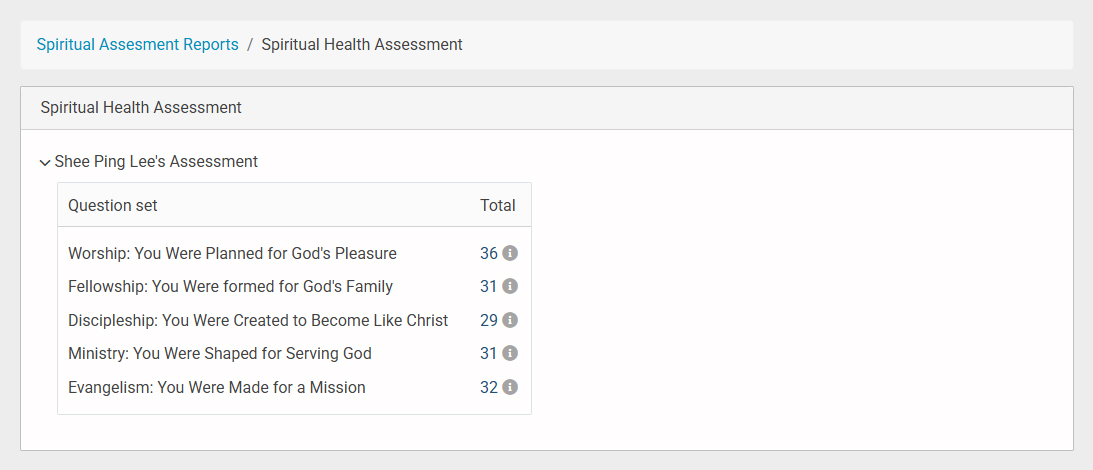Image resolution: width=1093 pixels, height=470 pixels.
Task: Show info for the Evangelism total
Action: 510,387
